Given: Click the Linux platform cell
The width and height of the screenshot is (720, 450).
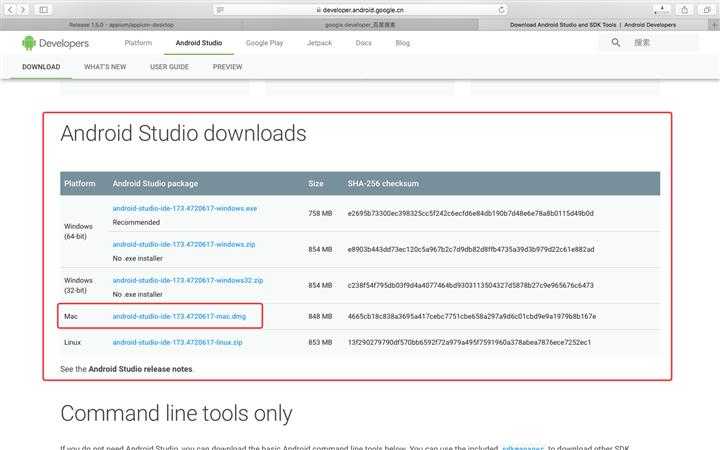Looking at the screenshot, I should click(72, 342).
